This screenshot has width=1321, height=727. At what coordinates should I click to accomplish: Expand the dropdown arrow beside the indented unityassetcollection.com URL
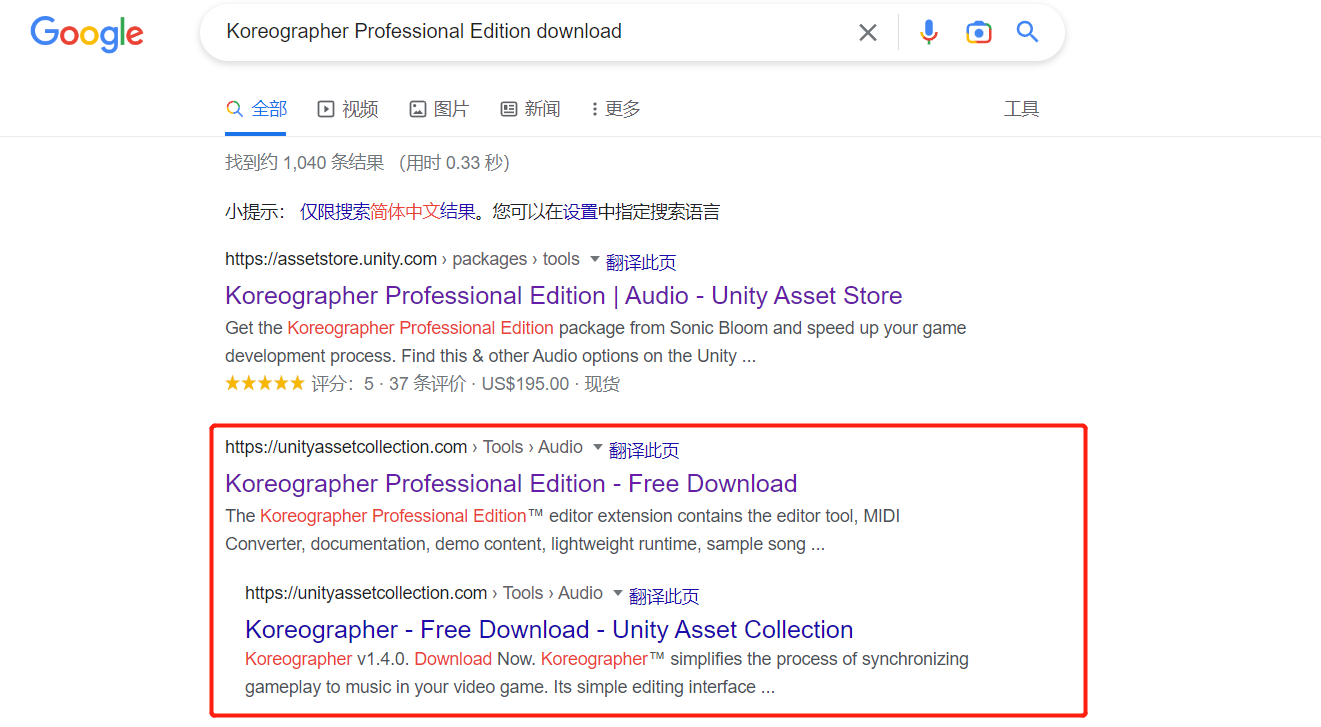tap(617, 593)
